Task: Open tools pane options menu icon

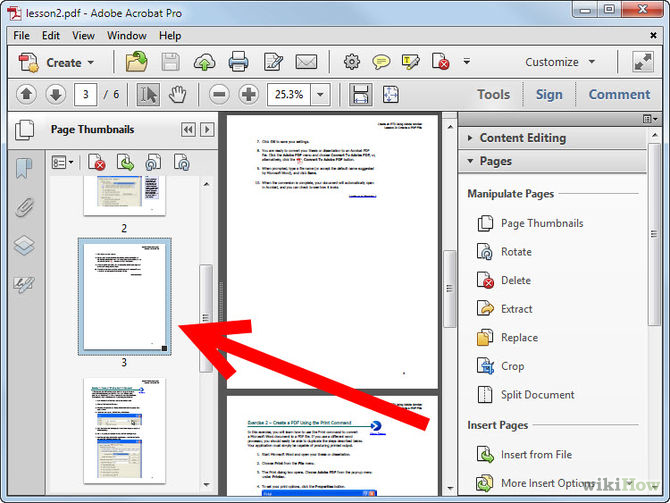Action: 650,119
